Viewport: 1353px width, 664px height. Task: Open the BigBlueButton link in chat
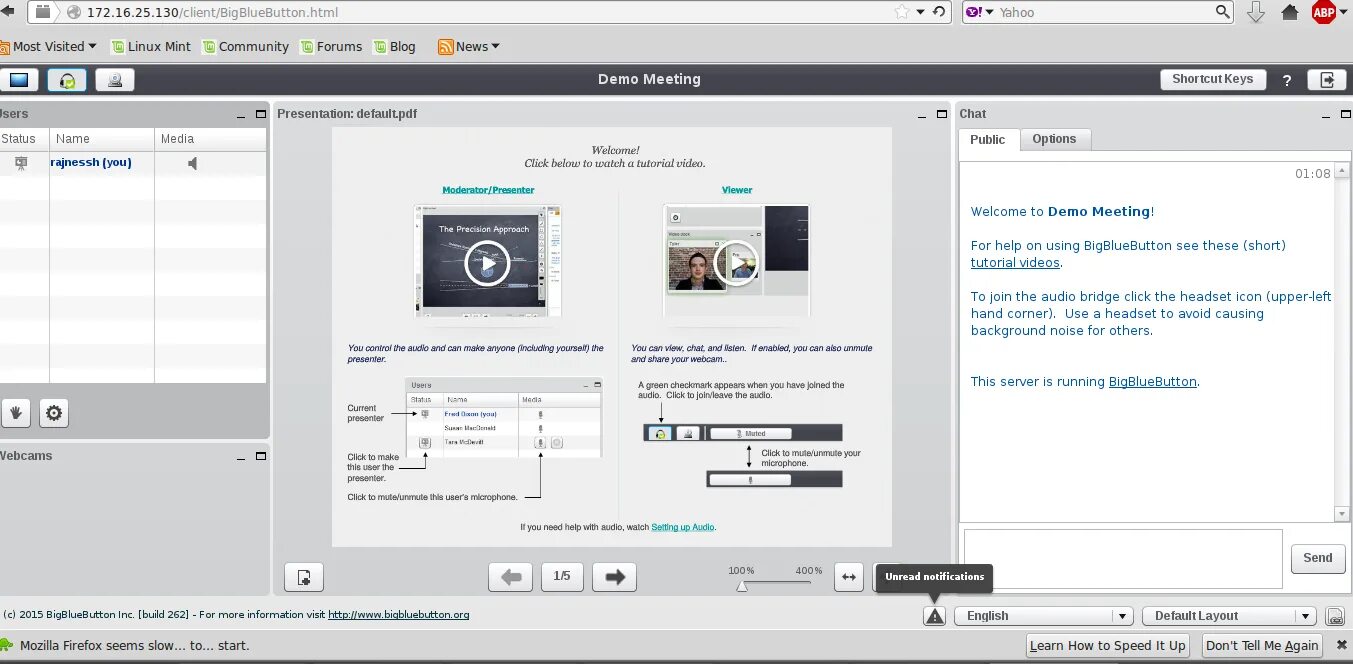tap(1152, 382)
